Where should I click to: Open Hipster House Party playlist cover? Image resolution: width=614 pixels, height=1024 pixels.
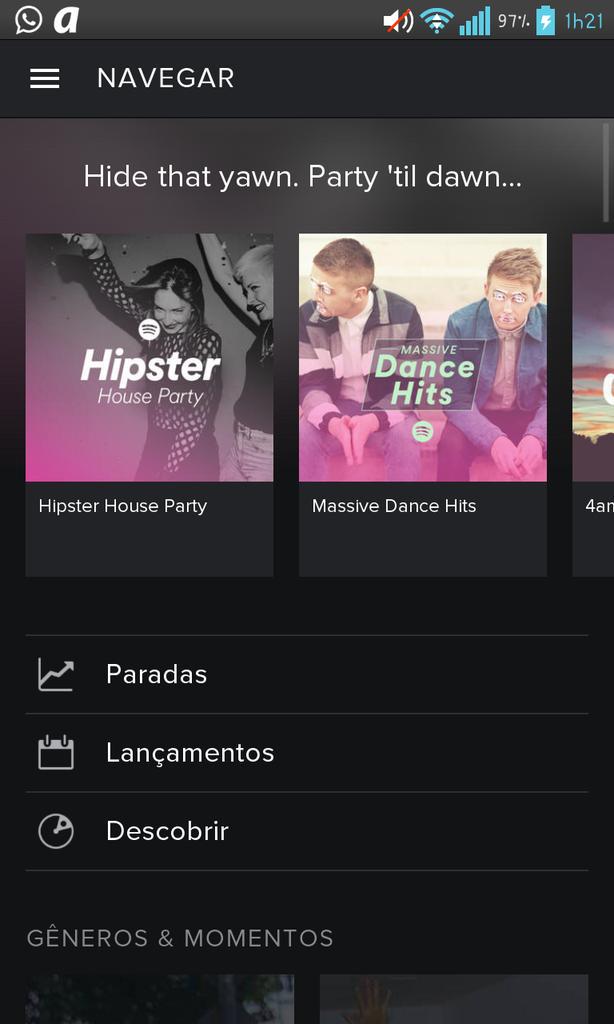click(x=150, y=357)
